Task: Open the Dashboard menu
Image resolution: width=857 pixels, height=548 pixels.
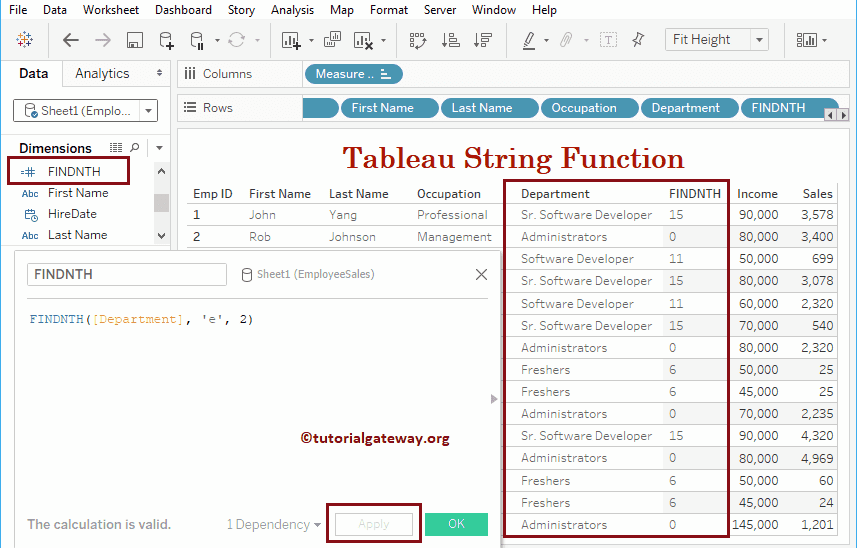Action: tap(183, 10)
